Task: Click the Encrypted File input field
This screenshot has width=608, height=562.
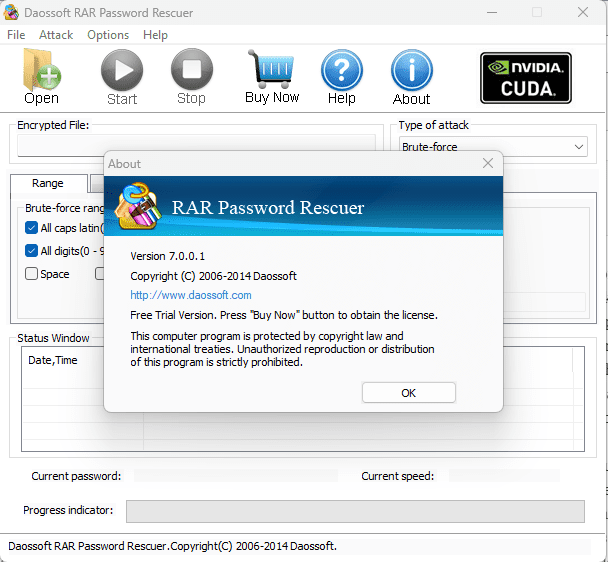Action: (196, 145)
